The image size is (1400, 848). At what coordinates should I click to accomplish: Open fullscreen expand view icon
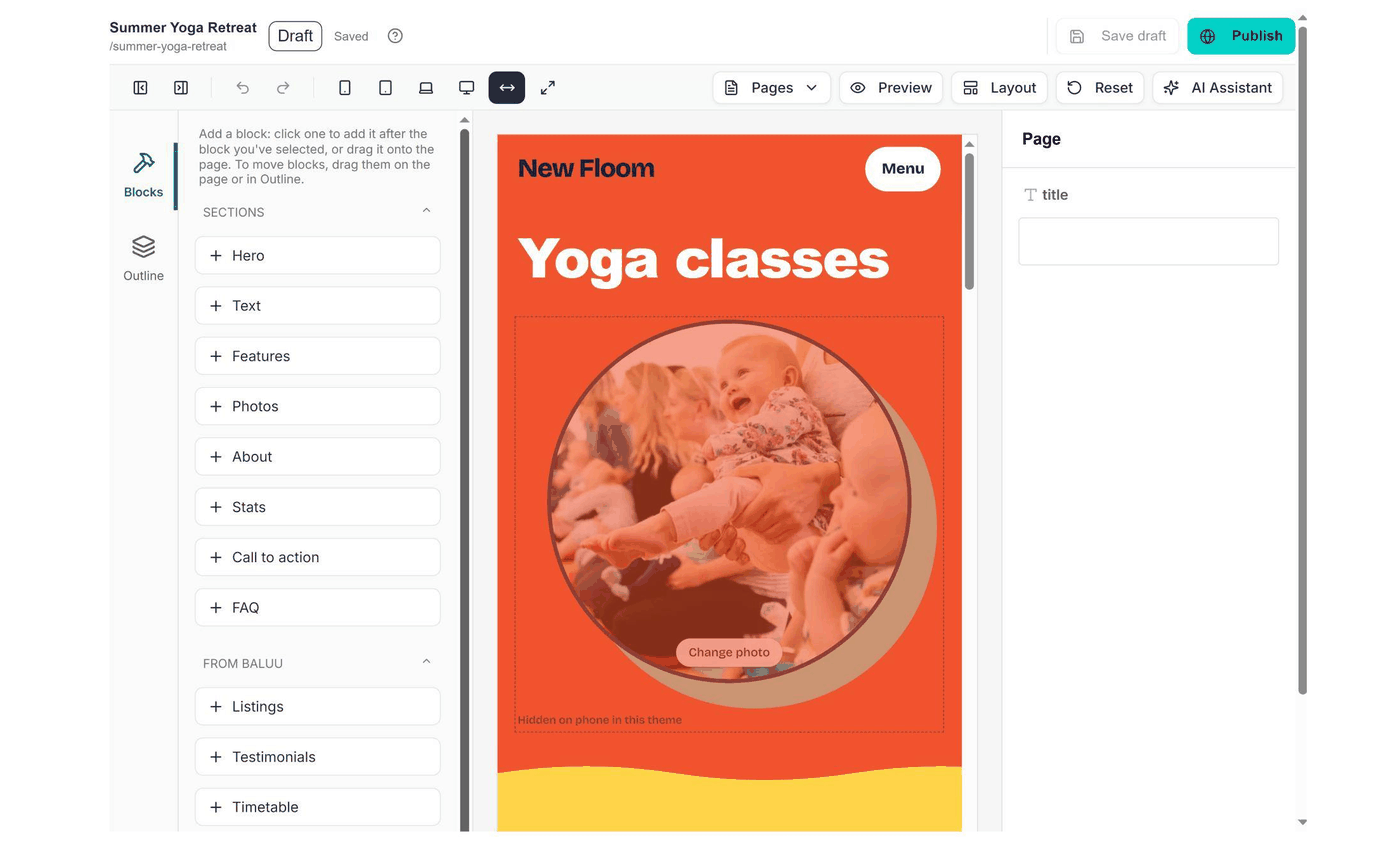coord(548,88)
